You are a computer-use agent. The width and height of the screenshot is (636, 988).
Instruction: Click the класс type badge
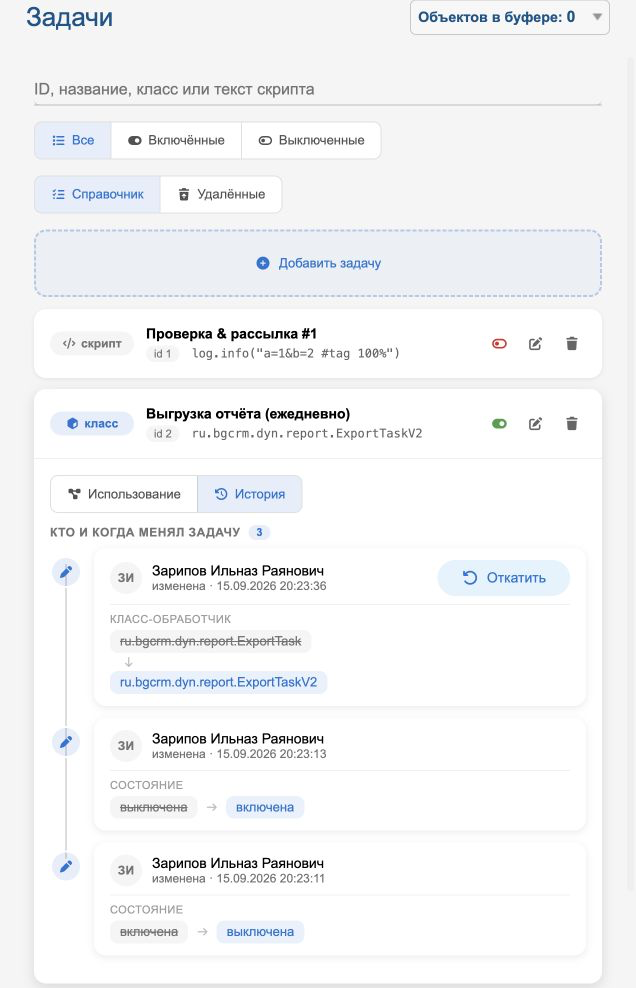click(92, 423)
